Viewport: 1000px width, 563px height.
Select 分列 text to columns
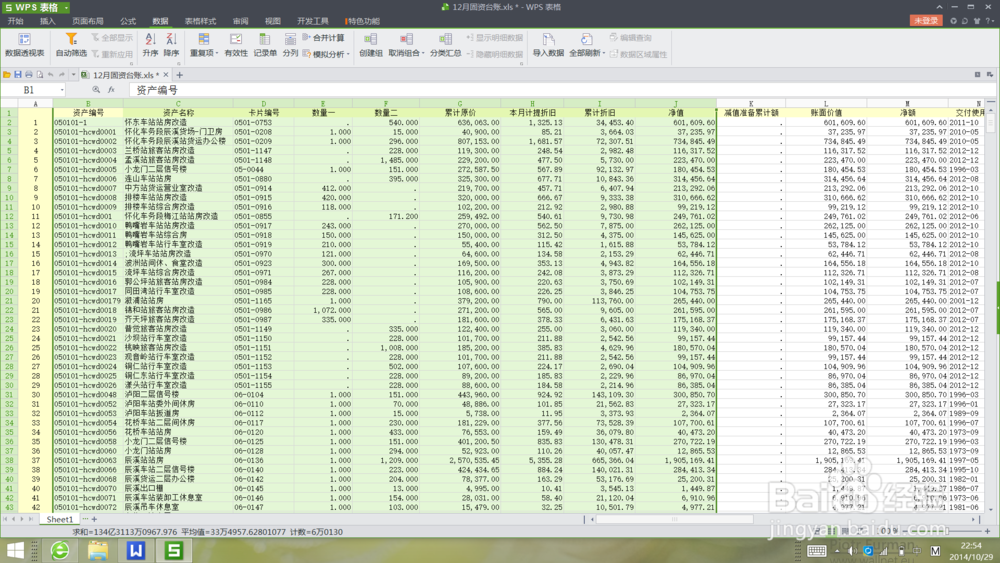(x=290, y=45)
